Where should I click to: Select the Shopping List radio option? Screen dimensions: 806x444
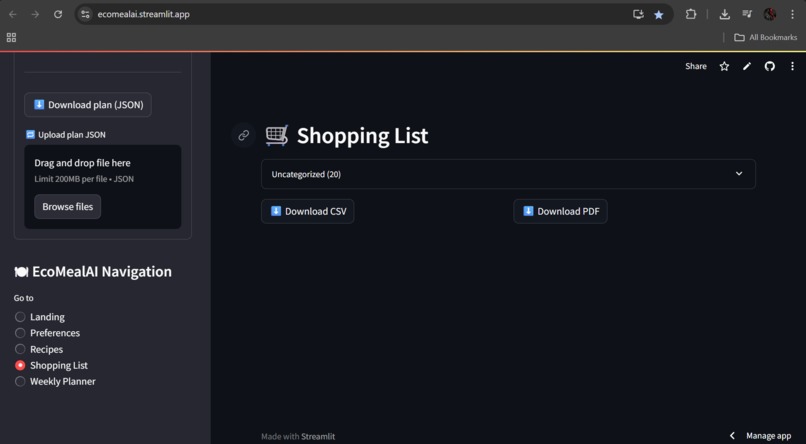pos(51,365)
